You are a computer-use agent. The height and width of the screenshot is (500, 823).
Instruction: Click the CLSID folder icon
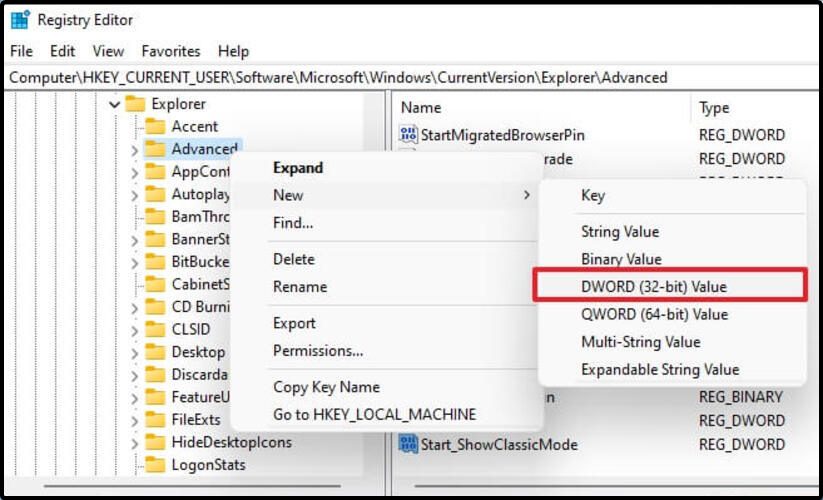(x=155, y=329)
